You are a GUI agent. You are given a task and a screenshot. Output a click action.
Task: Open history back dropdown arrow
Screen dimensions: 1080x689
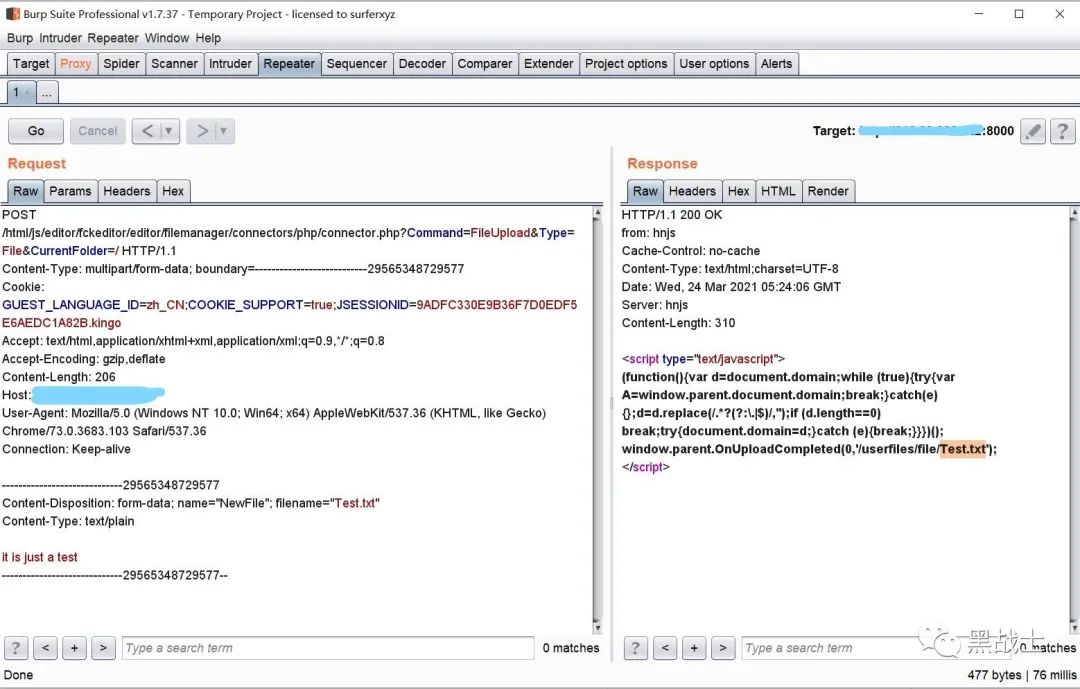169,131
